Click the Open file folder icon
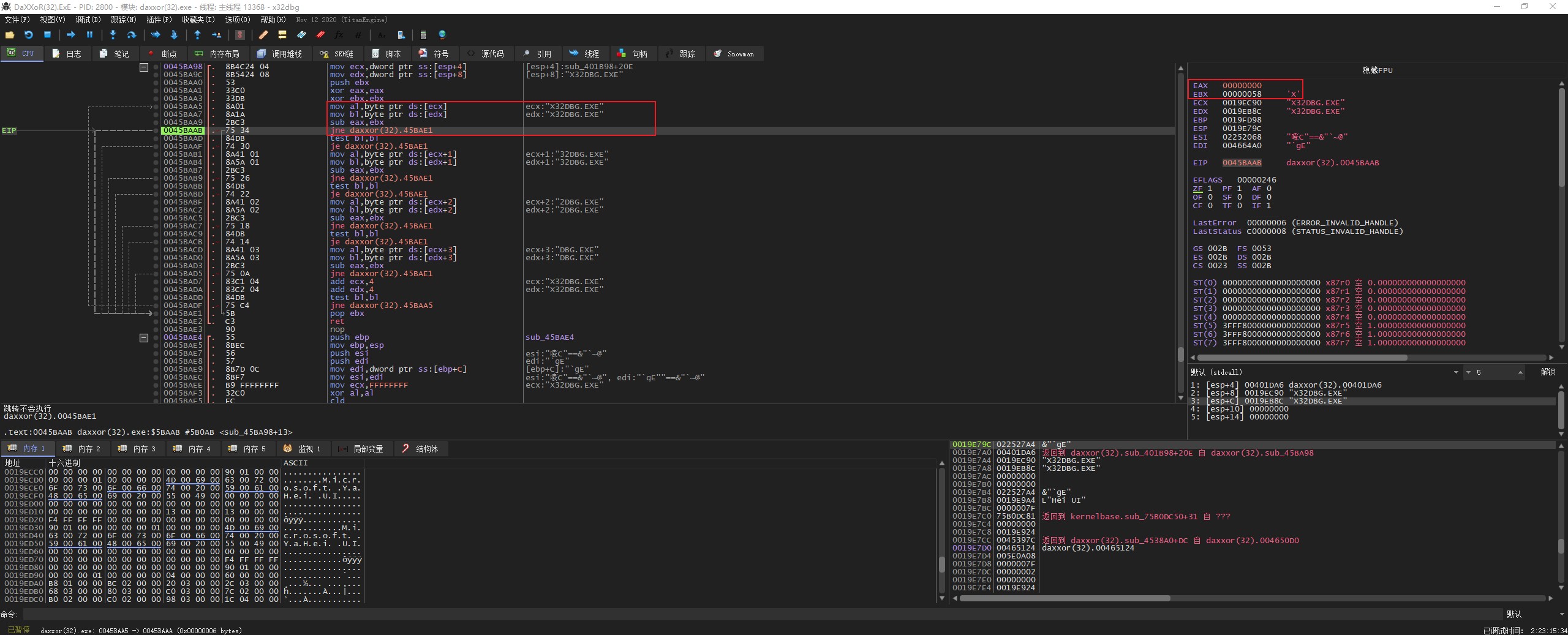Screen dimensions: 1568x635 click(x=10, y=35)
